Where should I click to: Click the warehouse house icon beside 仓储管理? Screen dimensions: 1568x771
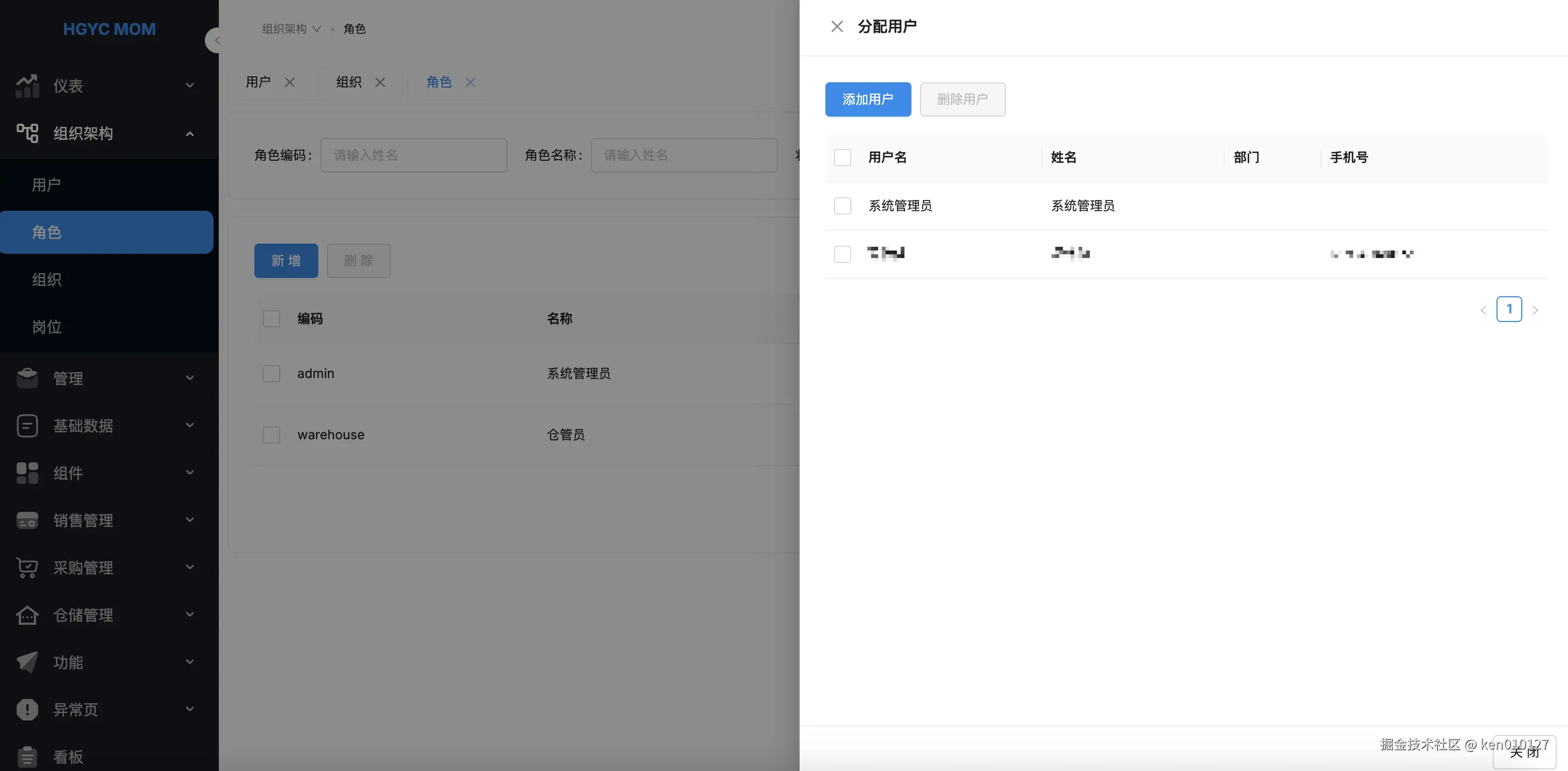(x=27, y=615)
